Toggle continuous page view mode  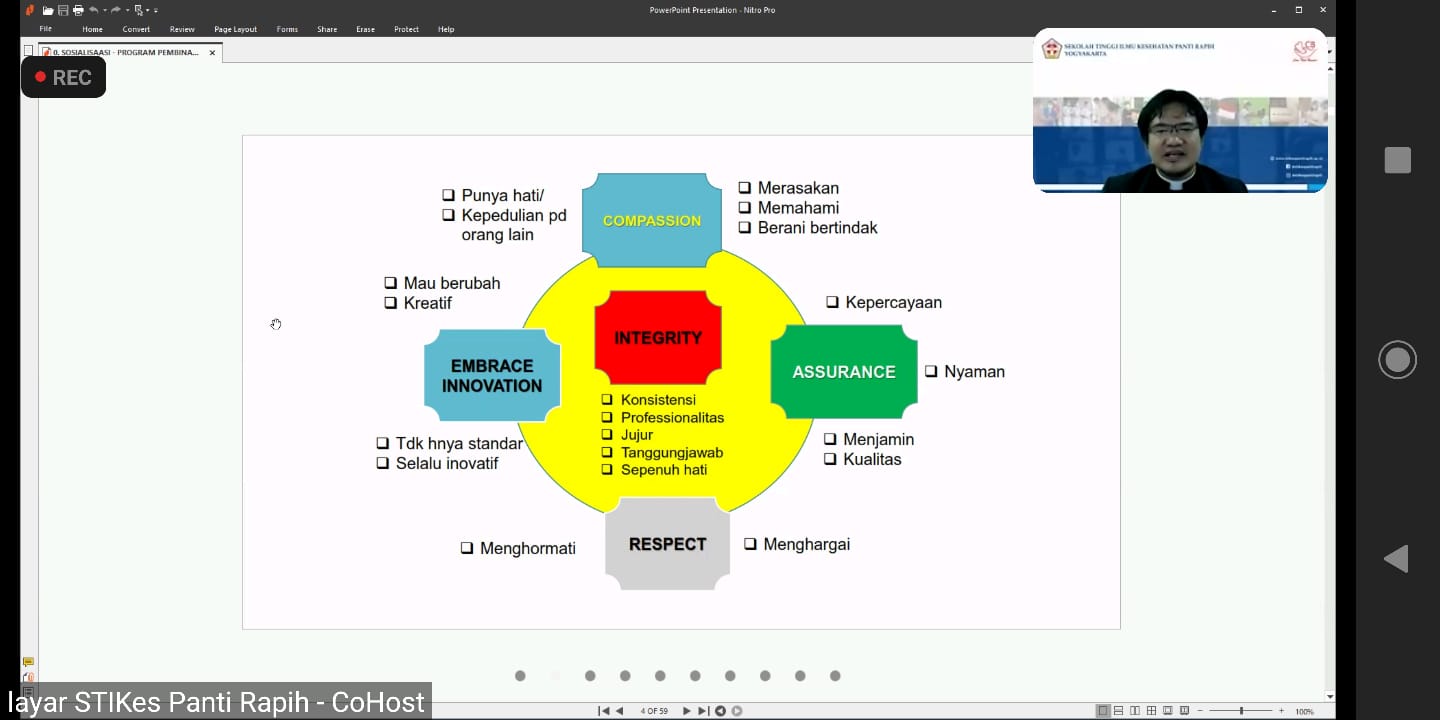point(1119,711)
